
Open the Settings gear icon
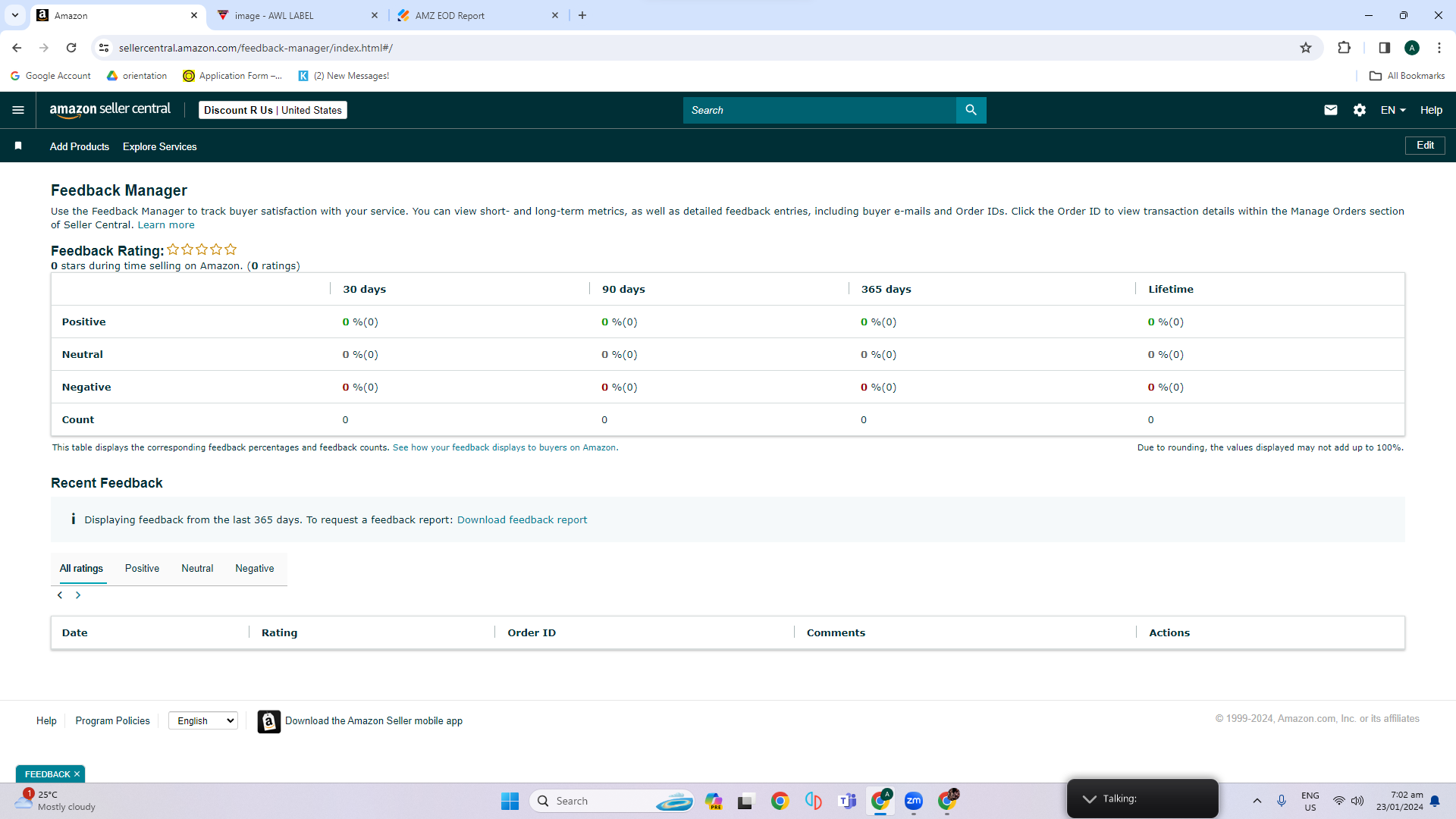pos(1360,110)
